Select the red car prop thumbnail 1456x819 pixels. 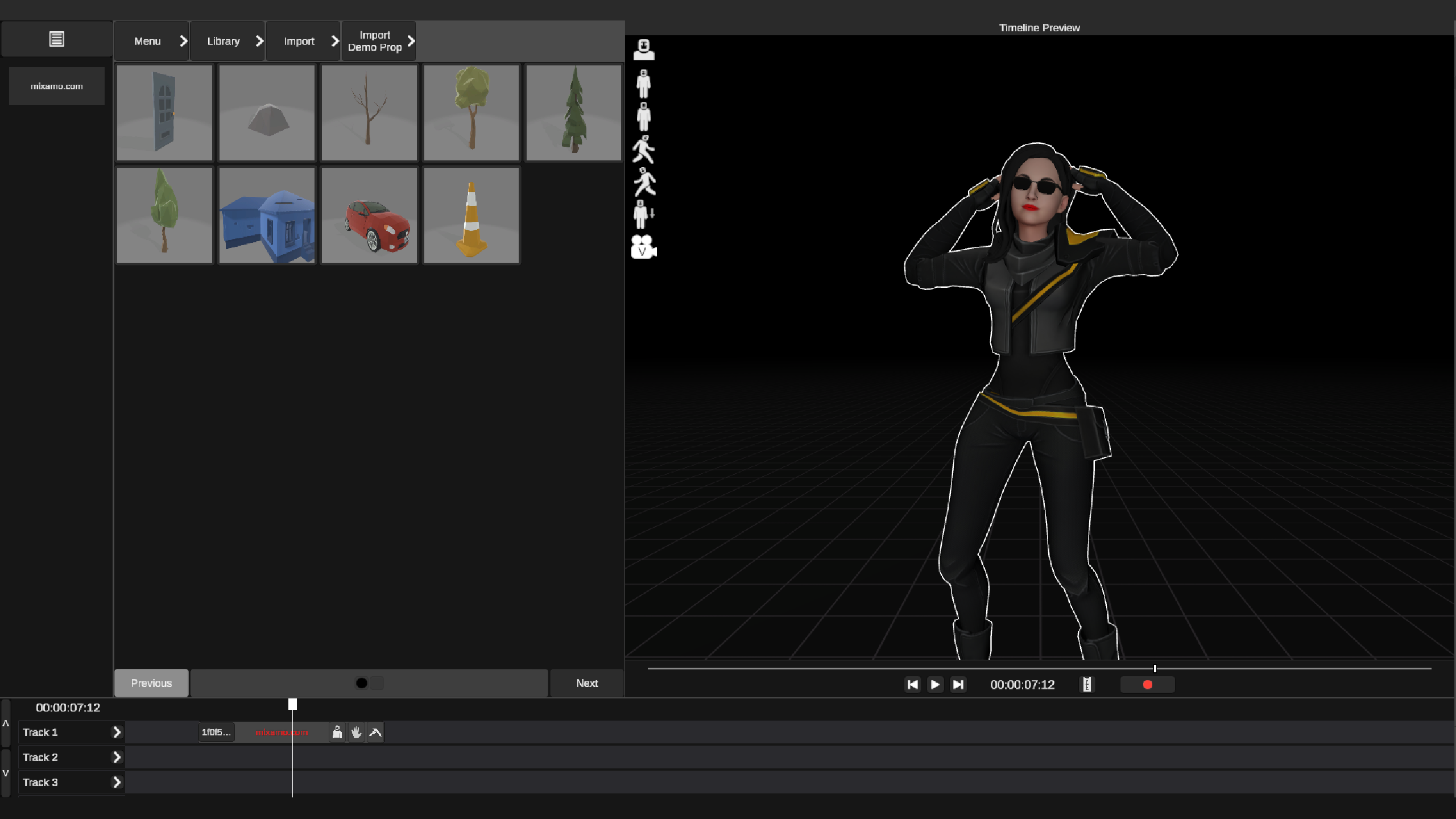point(369,216)
